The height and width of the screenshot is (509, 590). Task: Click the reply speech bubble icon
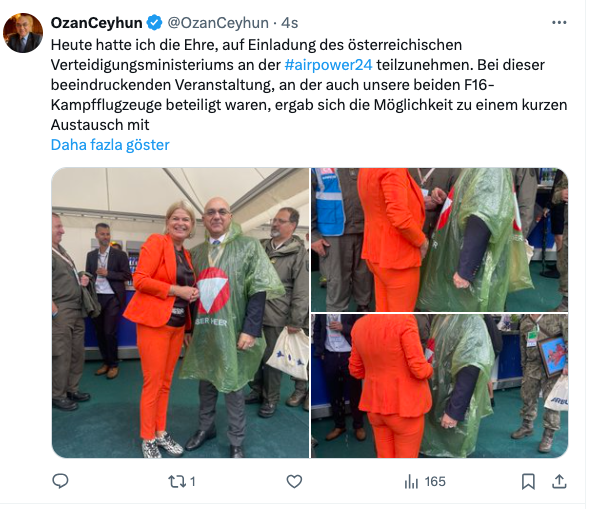click(x=60, y=481)
